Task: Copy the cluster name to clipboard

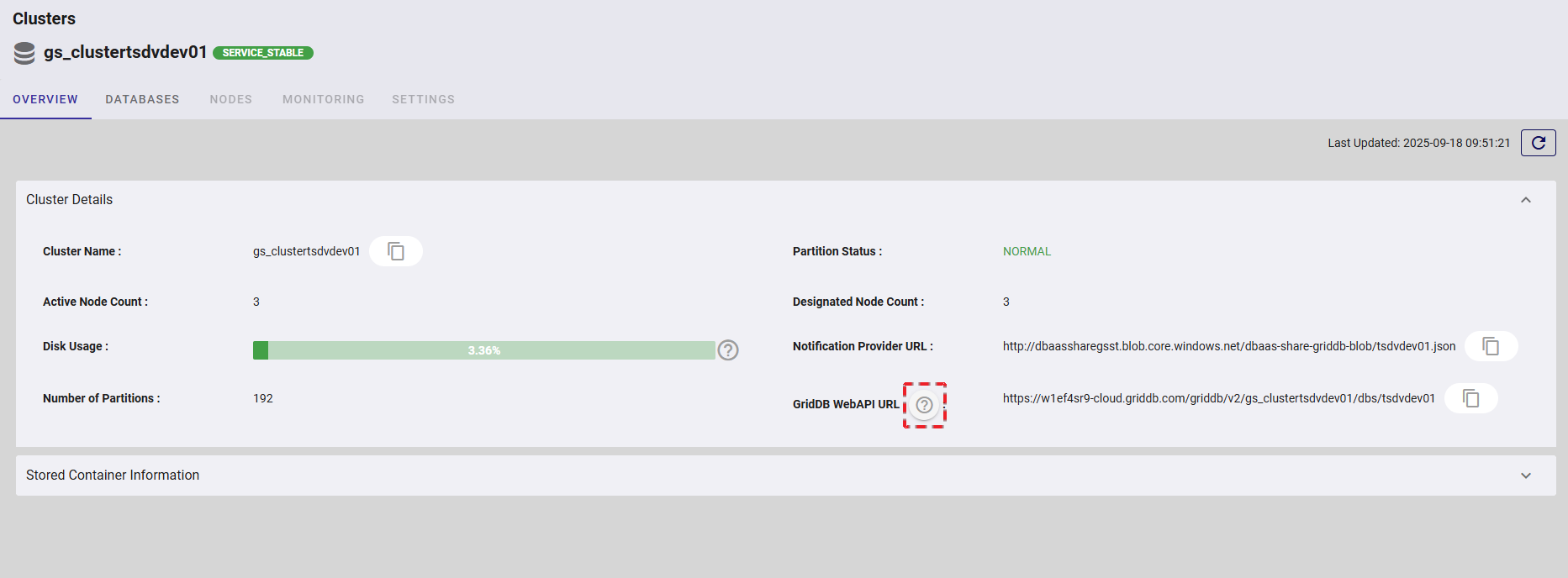Action: point(396,251)
